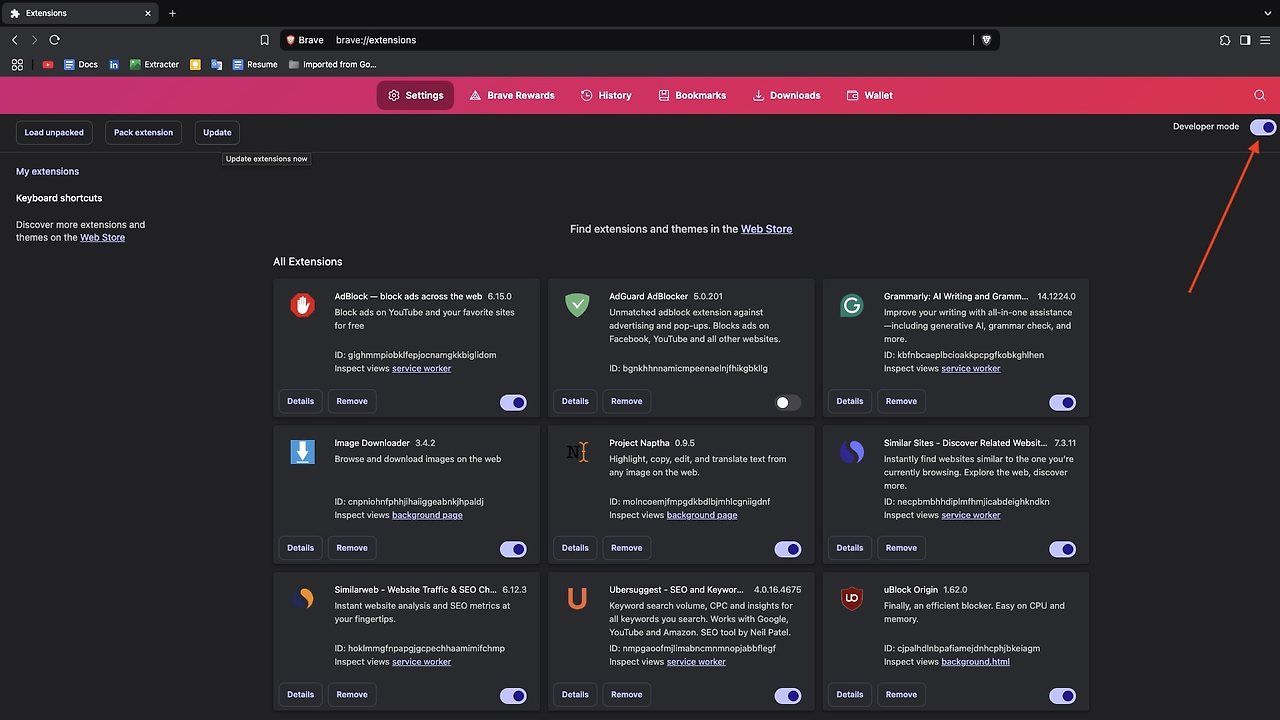Click the forward navigation arrow
The height and width of the screenshot is (720, 1280).
[x=34, y=40]
